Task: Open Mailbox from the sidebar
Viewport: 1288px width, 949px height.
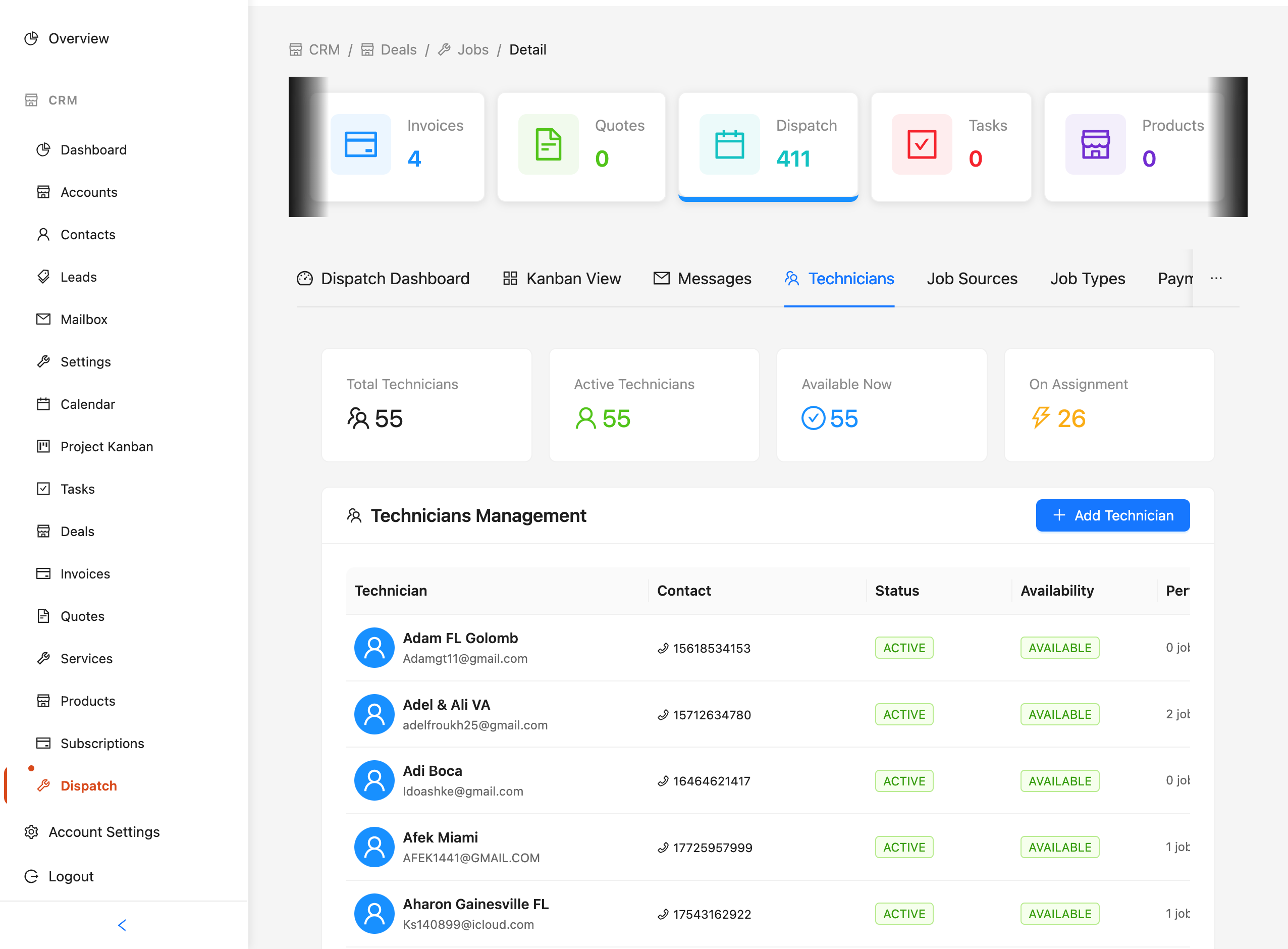Action: (x=84, y=320)
